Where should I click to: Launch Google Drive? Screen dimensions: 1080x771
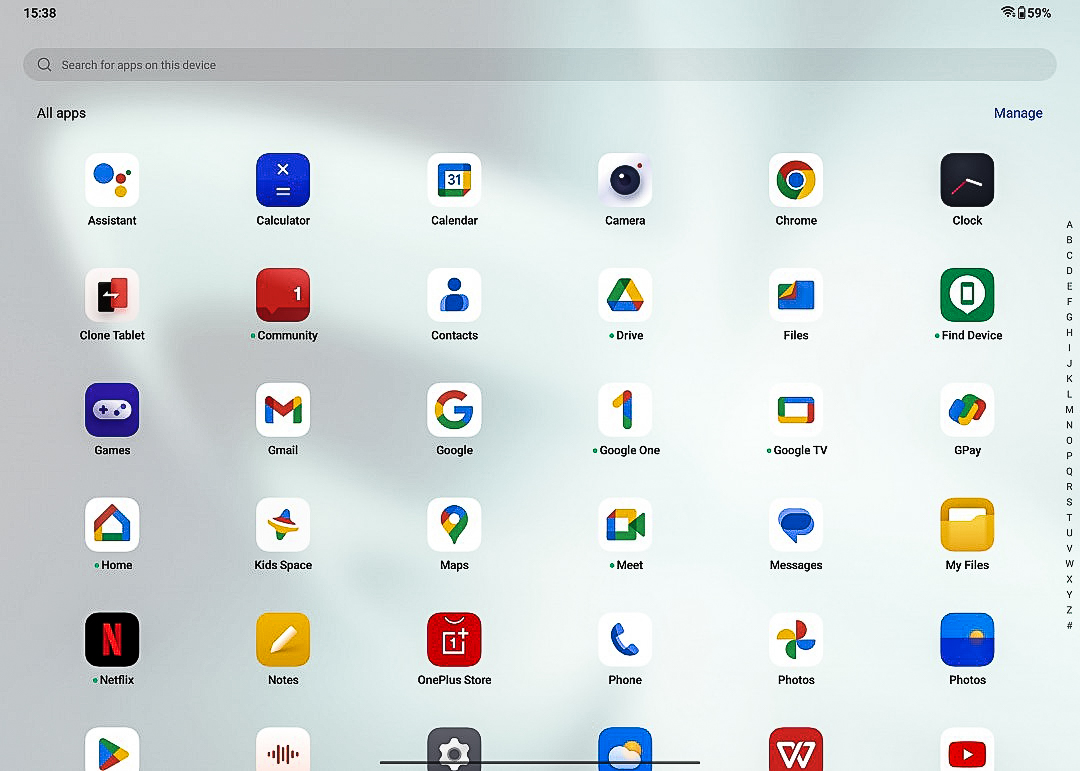tap(625, 295)
